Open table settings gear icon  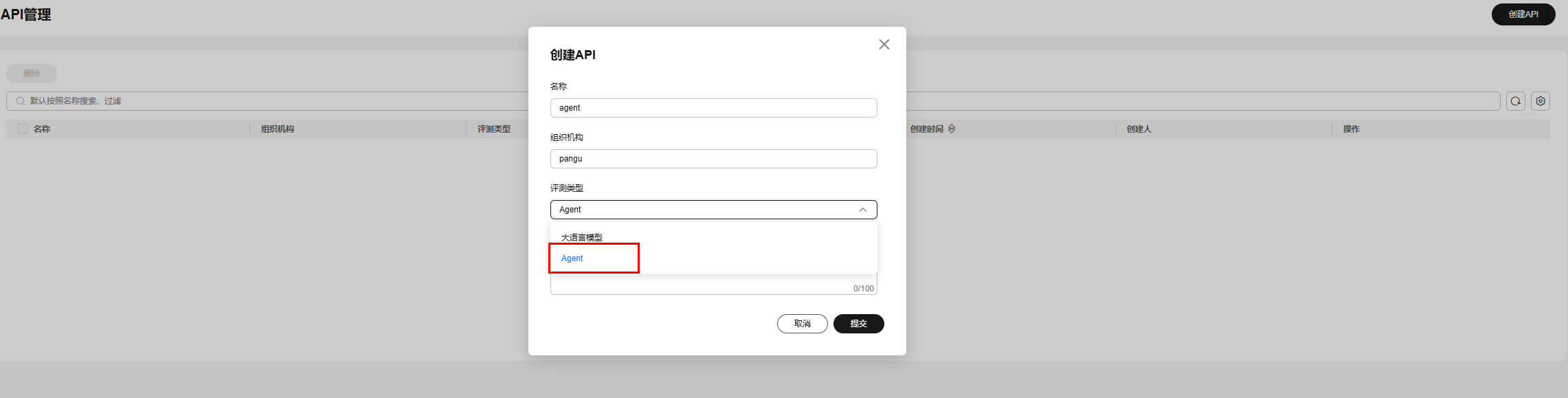click(1540, 101)
